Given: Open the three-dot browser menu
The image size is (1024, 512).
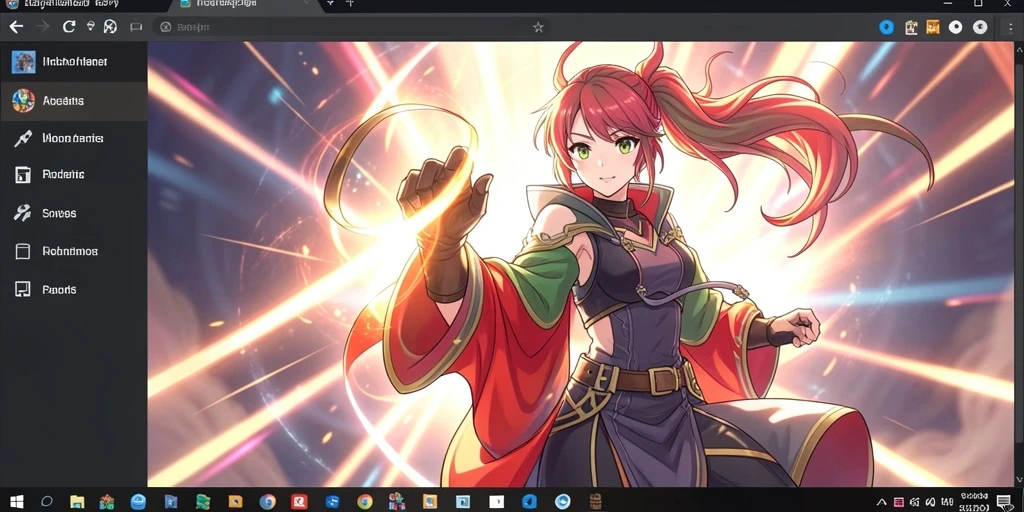Looking at the screenshot, I should [x=1011, y=27].
